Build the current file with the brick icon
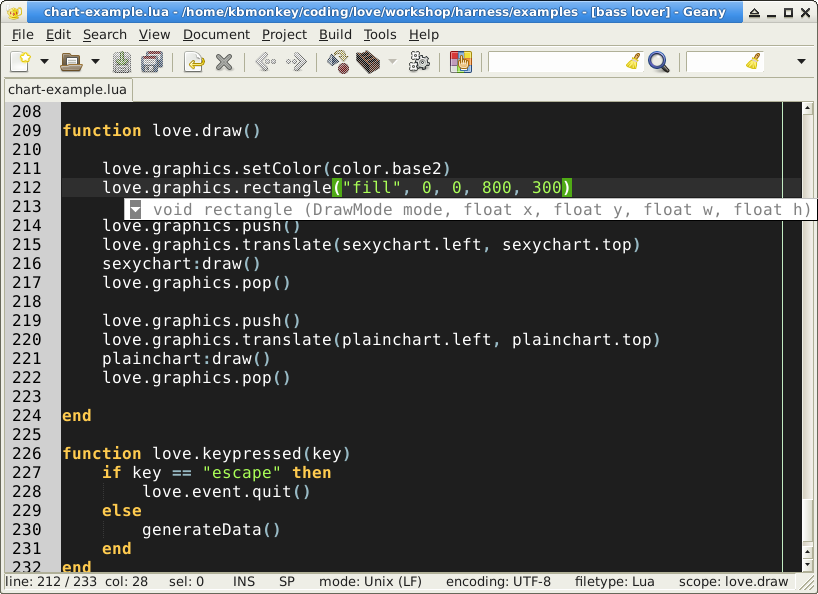 tap(368, 62)
